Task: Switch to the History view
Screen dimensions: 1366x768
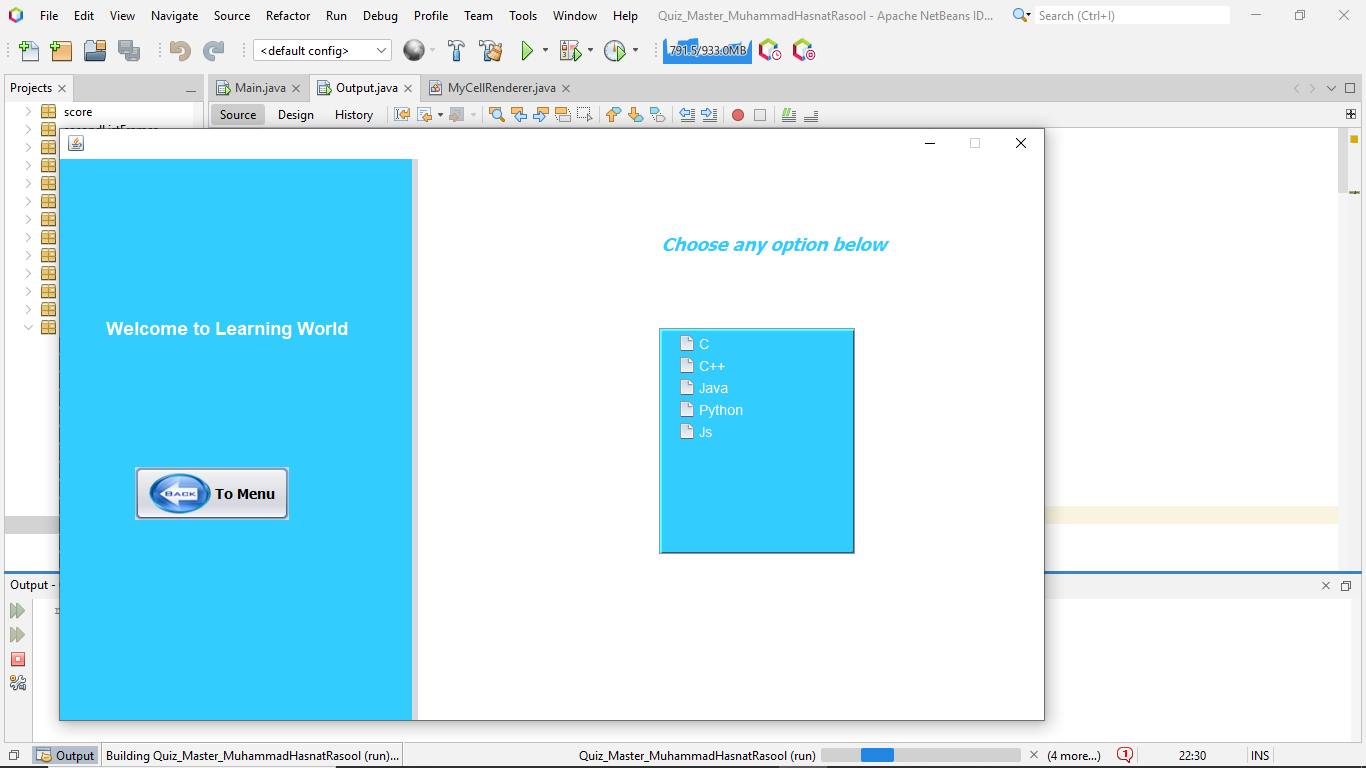Action: click(354, 115)
